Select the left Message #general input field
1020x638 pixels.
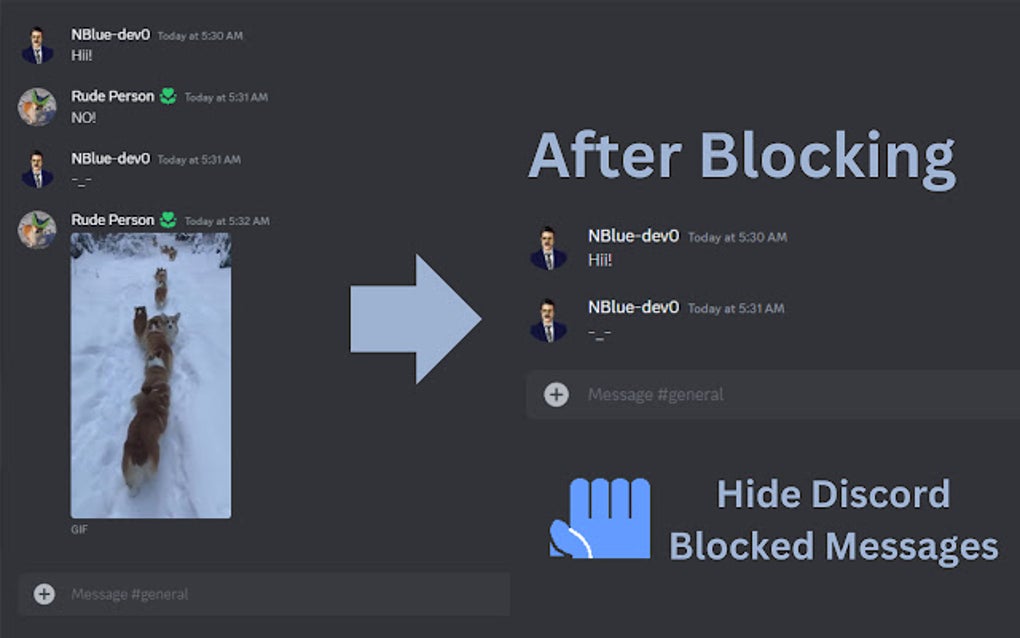200,594
